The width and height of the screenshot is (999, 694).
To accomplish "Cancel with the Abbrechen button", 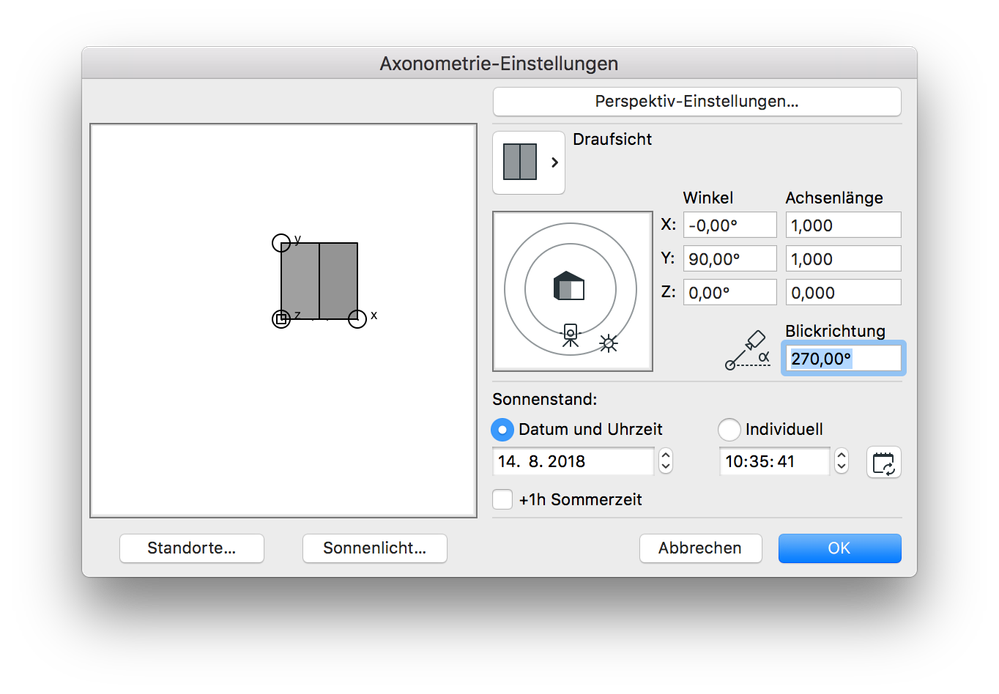I will click(700, 548).
